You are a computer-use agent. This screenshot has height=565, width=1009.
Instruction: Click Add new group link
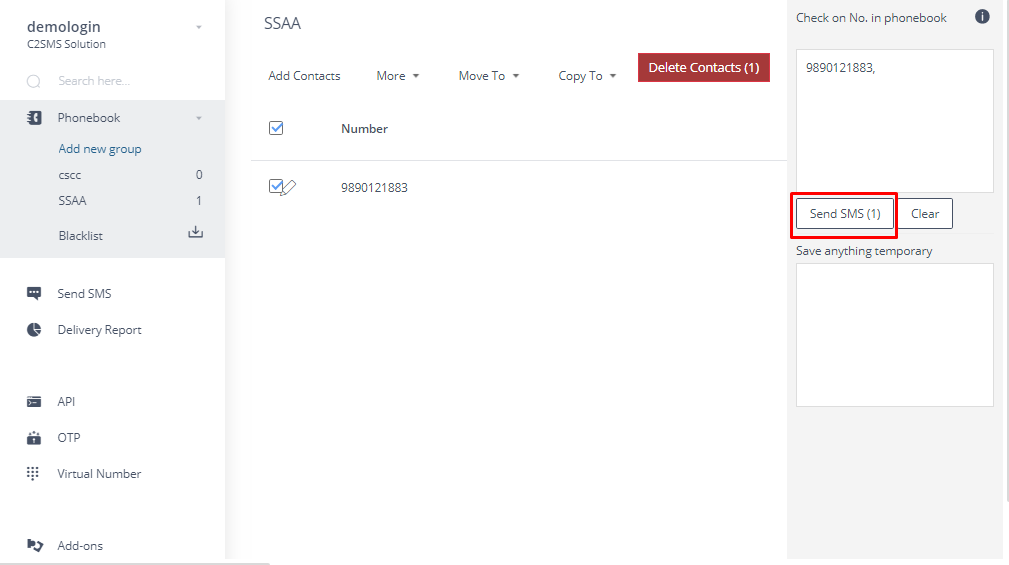click(x=100, y=149)
